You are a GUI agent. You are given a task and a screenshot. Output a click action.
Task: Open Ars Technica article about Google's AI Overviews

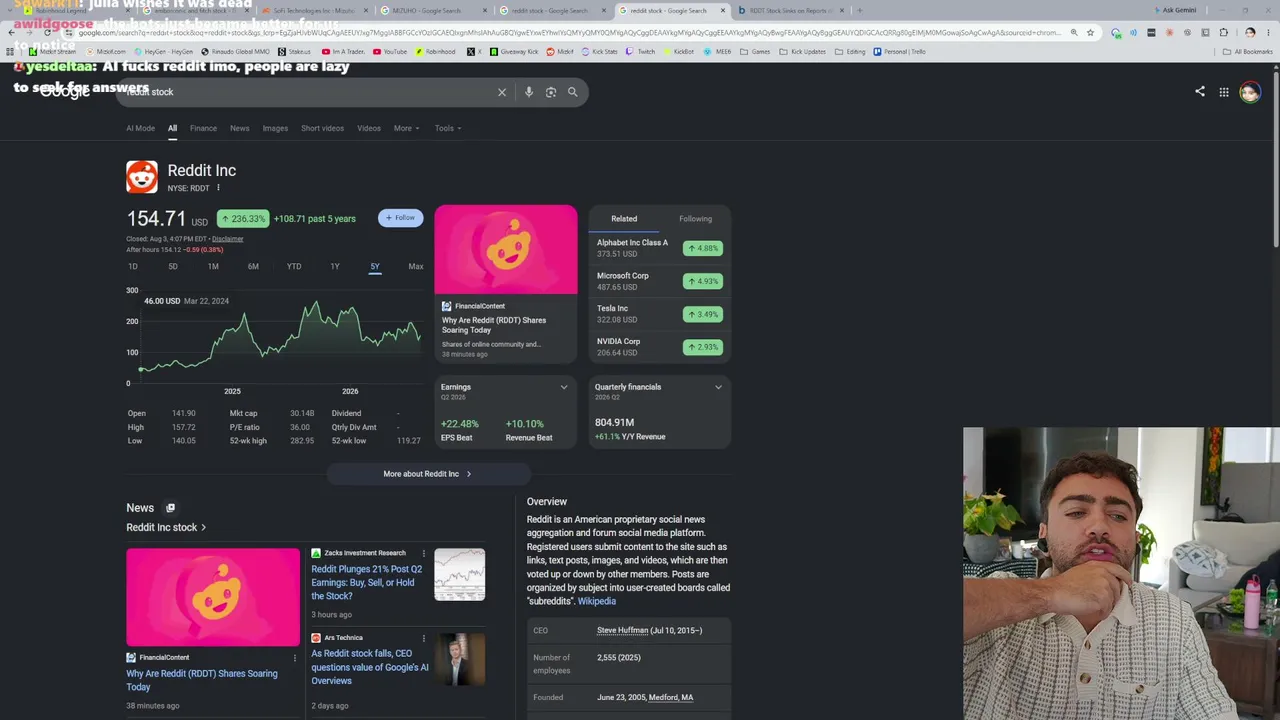click(370, 667)
